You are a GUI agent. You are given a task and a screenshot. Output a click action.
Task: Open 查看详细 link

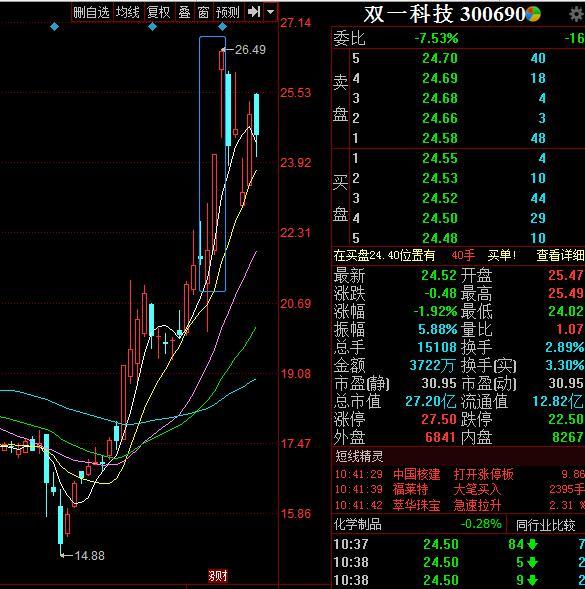560,255
